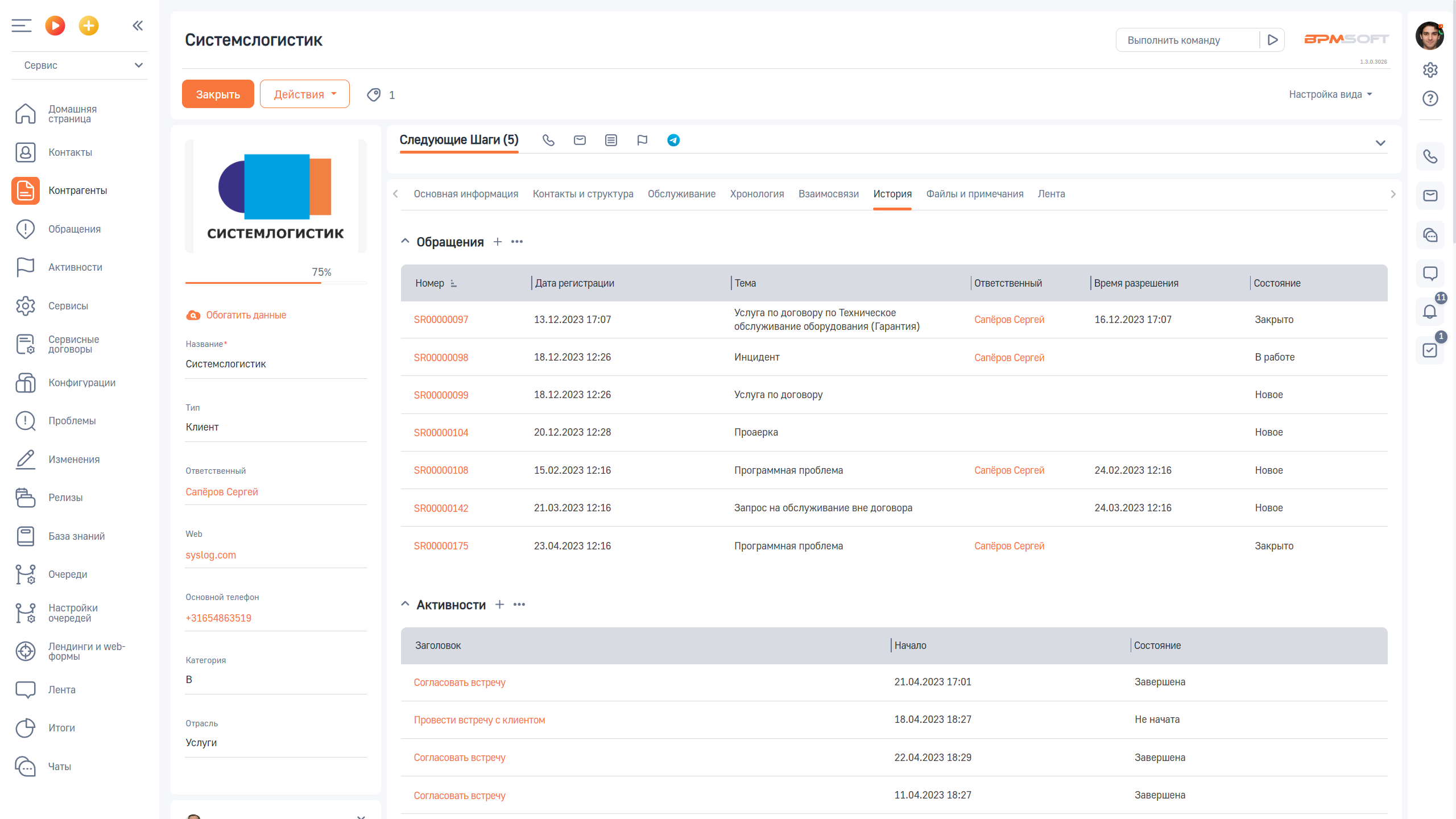Collapse the Обращения section
1456x819 pixels.
tap(405, 241)
